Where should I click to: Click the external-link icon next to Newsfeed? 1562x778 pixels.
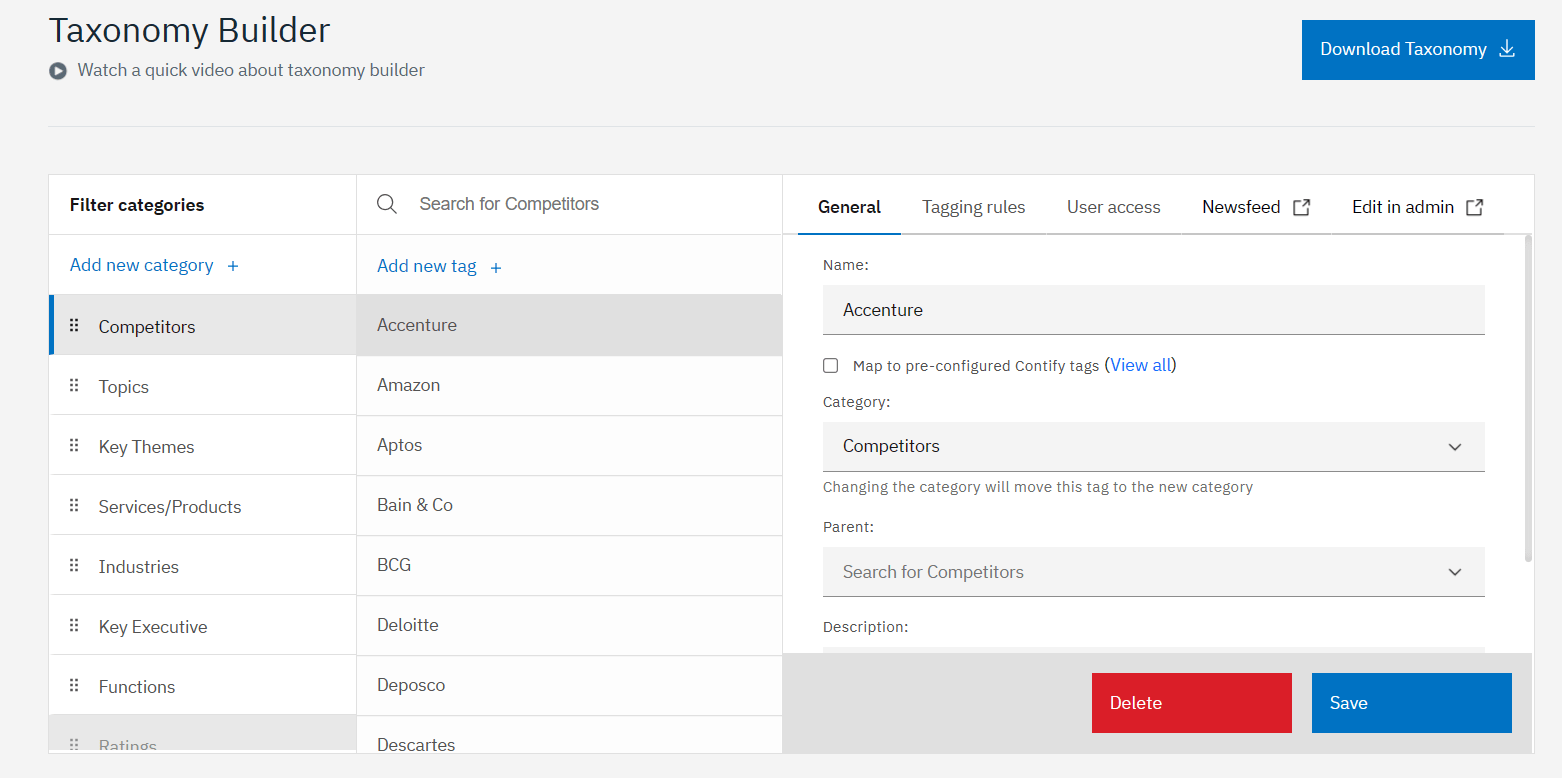click(1301, 207)
